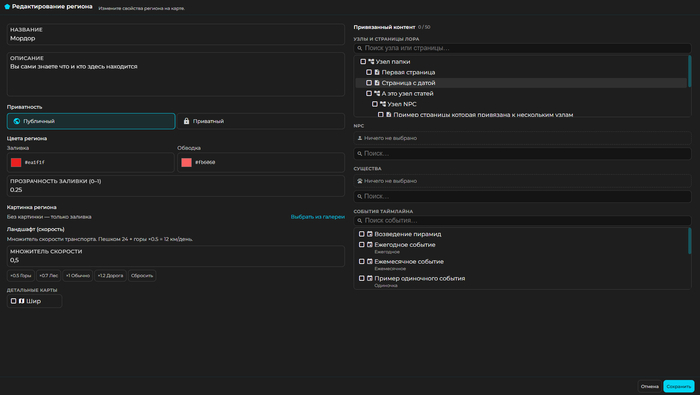This screenshot has width=700, height=395.
Task: Click the node icon beside А это узел статей
Action: tap(377, 94)
